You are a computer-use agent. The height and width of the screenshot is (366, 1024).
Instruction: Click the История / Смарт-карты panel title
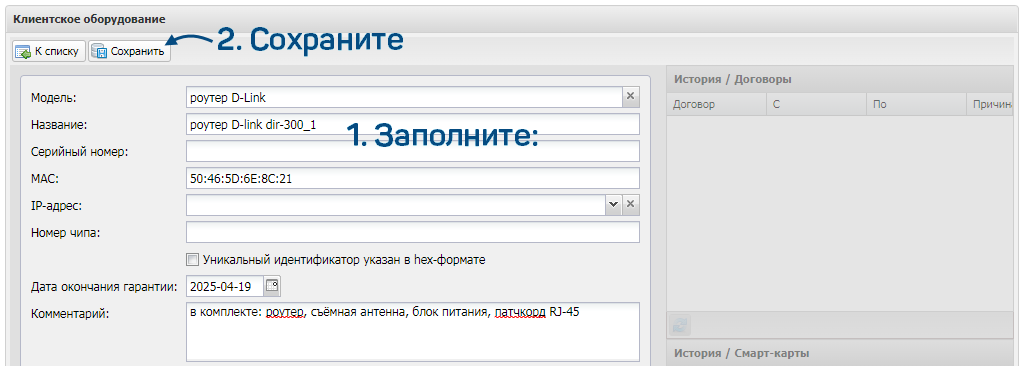pyautogui.click(x=742, y=353)
